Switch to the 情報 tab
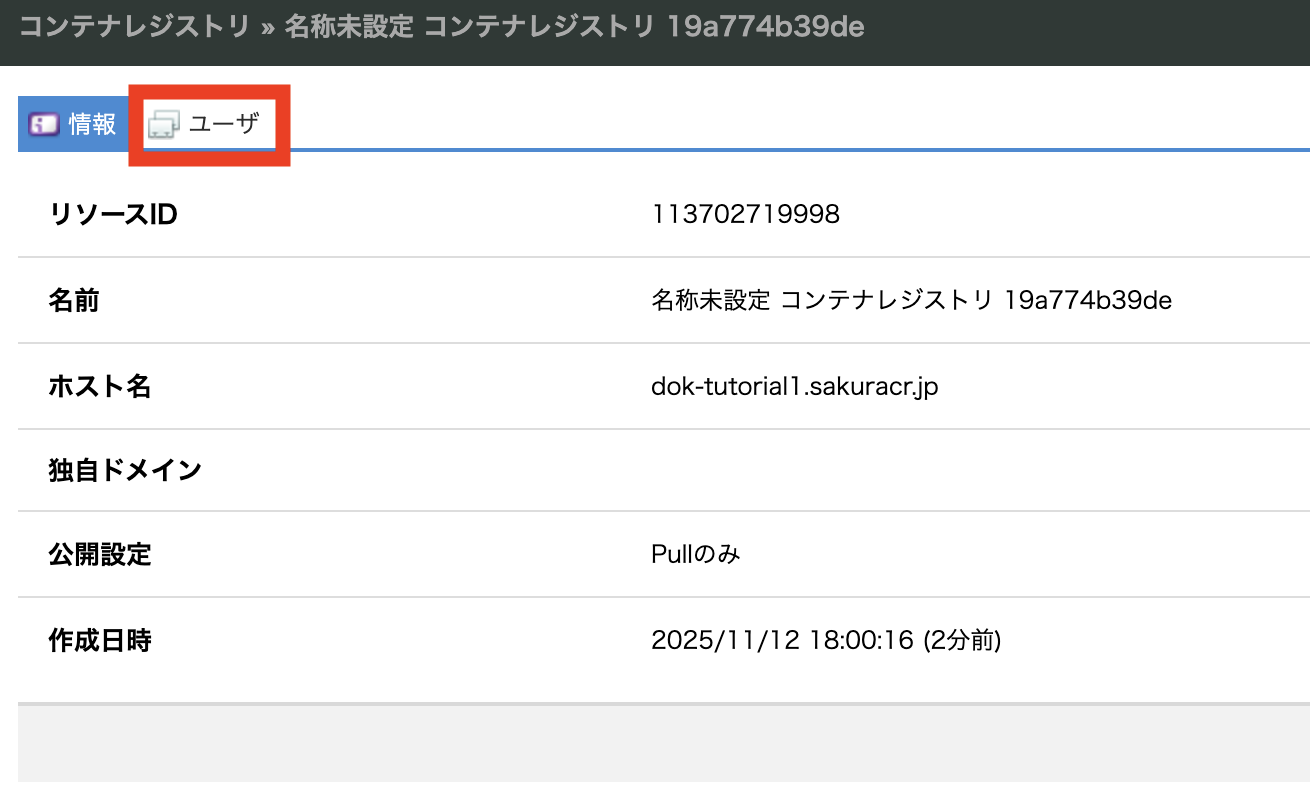 tap(92, 125)
